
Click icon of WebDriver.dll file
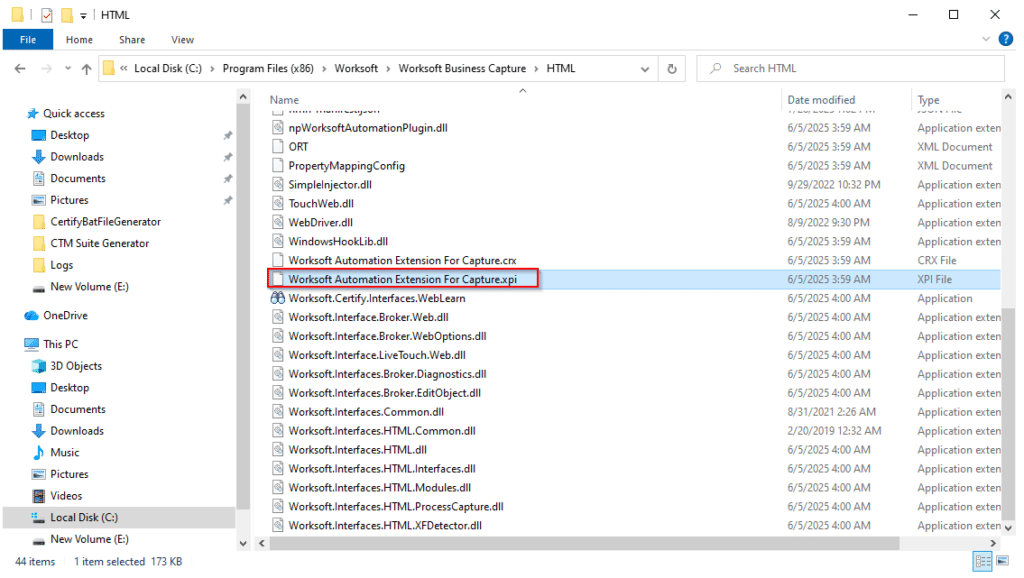278,223
